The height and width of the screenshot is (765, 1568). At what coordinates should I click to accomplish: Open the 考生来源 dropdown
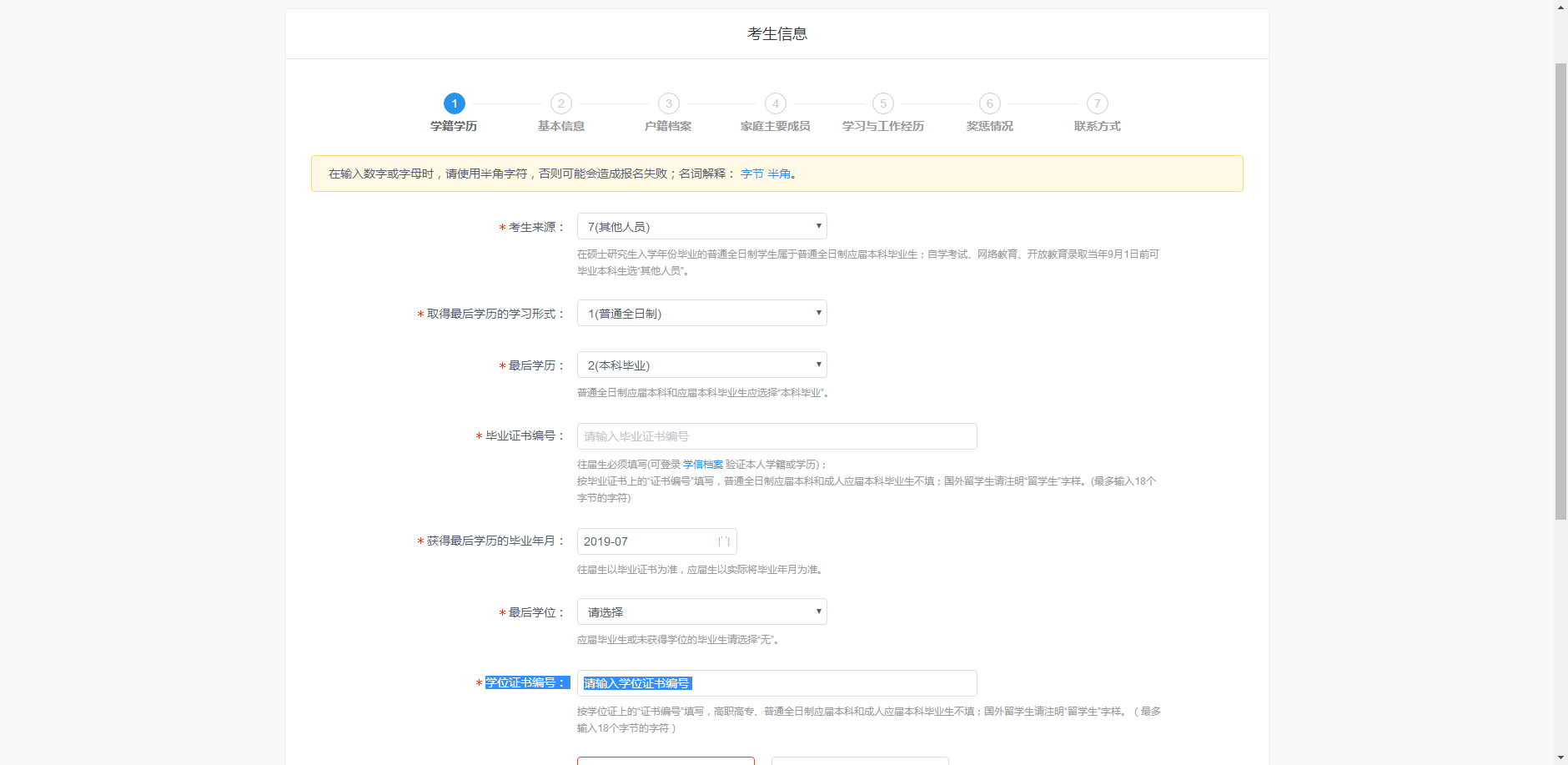(x=701, y=226)
